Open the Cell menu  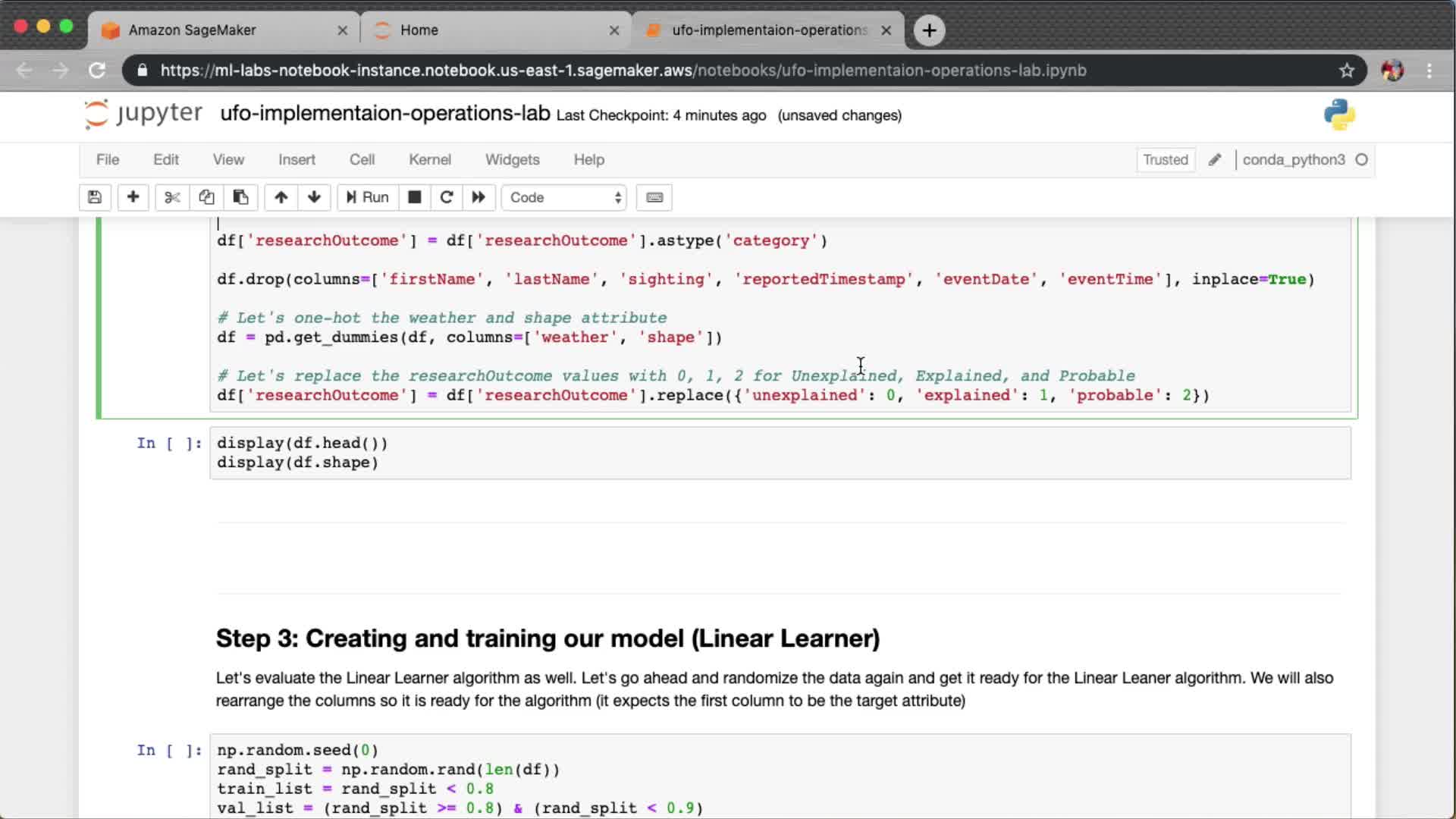(x=362, y=159)
